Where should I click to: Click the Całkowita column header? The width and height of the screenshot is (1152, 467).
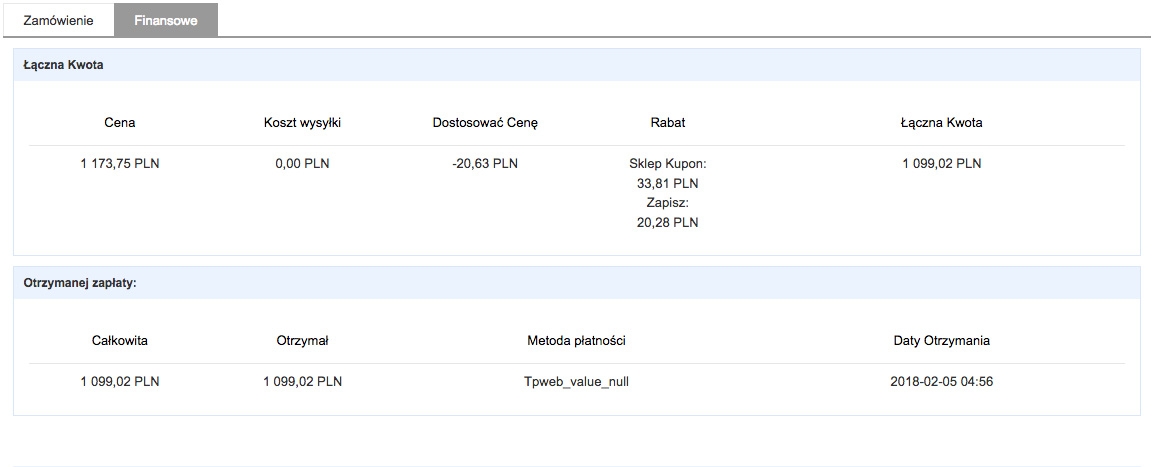click(120, 341)
